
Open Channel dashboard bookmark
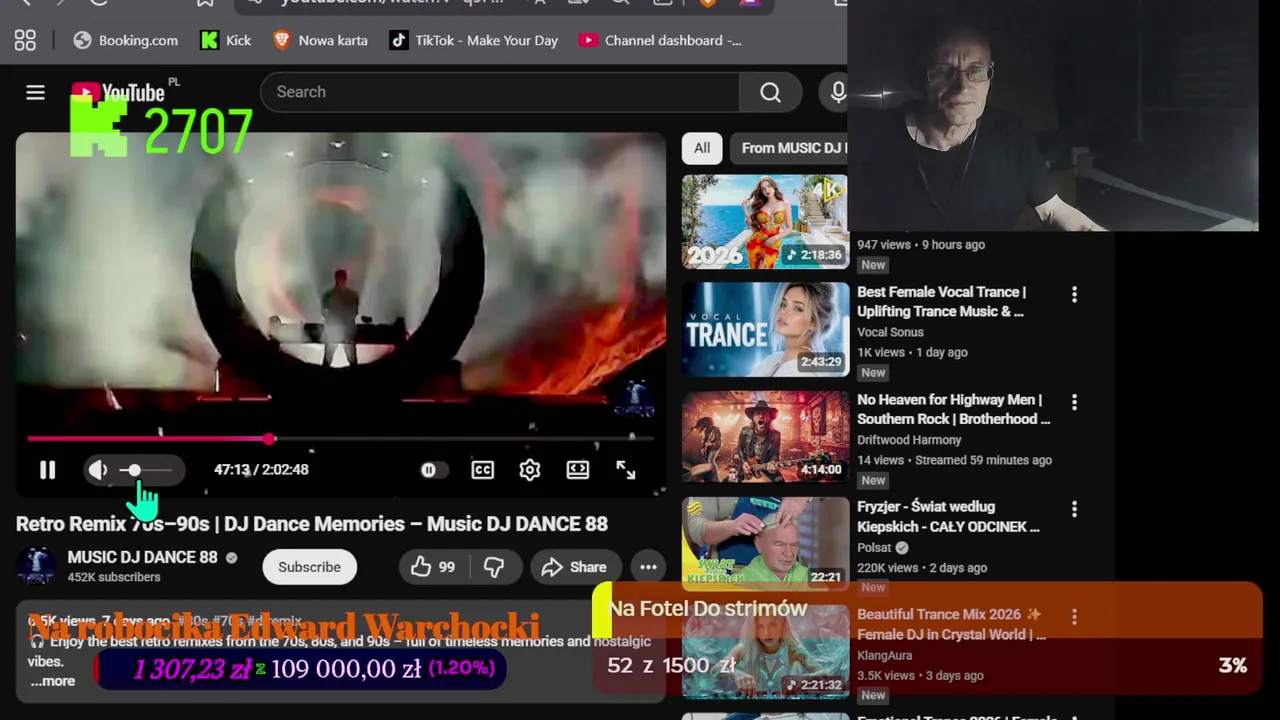[661, 40]
